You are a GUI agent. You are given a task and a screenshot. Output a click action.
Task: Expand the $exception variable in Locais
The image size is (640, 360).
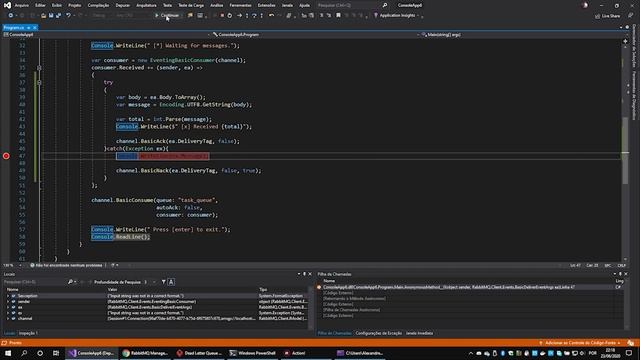point(8,296)
